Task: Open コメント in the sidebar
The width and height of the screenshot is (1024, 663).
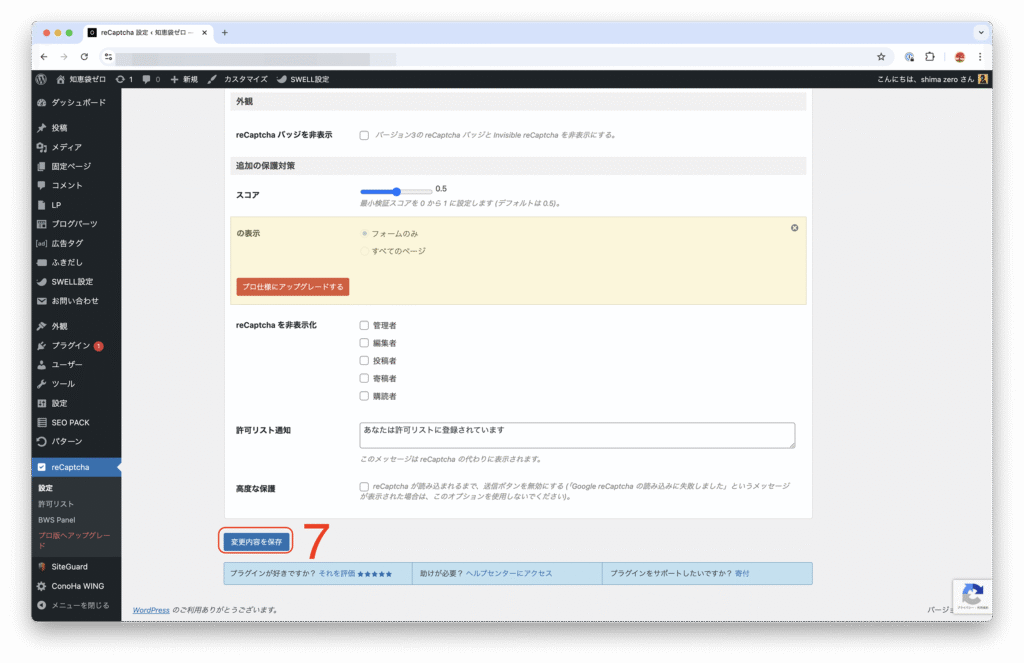Action: click(76, 186)
